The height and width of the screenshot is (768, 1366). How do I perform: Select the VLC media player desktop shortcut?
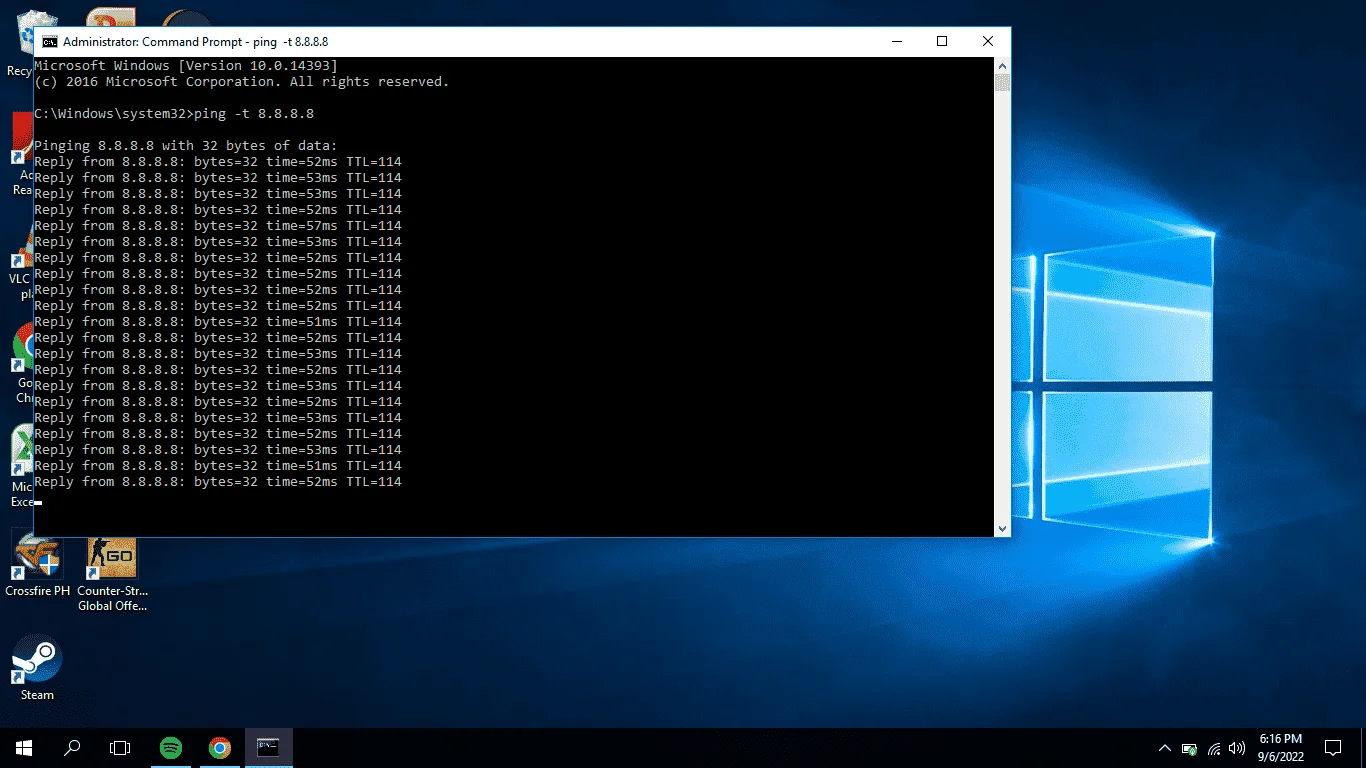[x=20, y=258]
